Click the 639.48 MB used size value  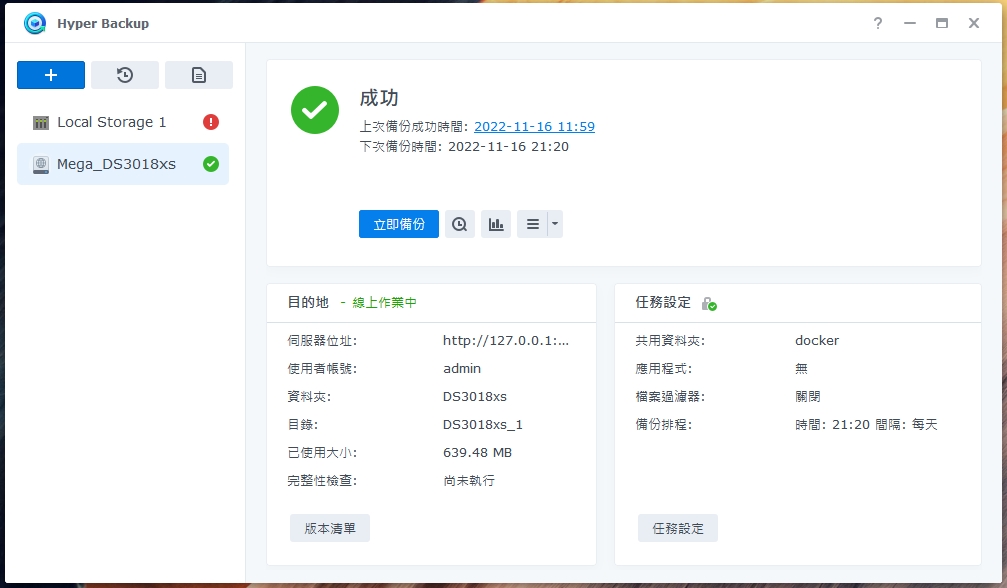477,453
